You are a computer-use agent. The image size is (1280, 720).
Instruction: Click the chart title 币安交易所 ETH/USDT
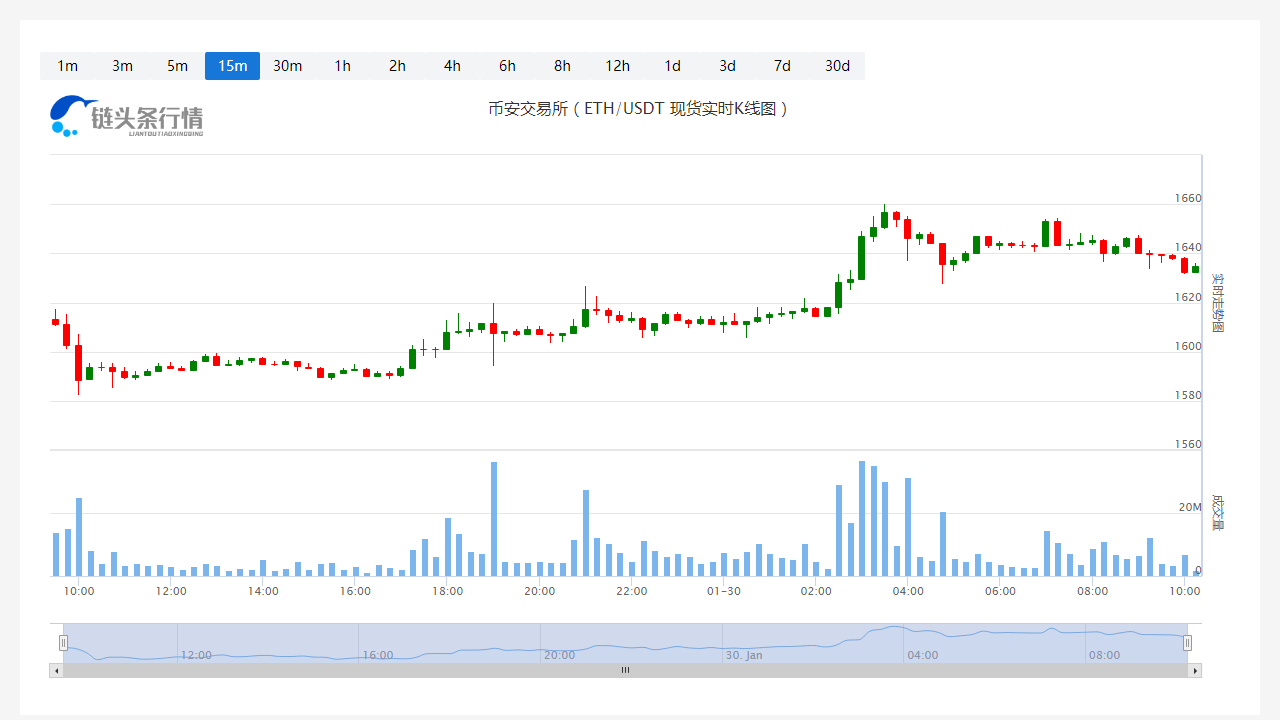638,108
